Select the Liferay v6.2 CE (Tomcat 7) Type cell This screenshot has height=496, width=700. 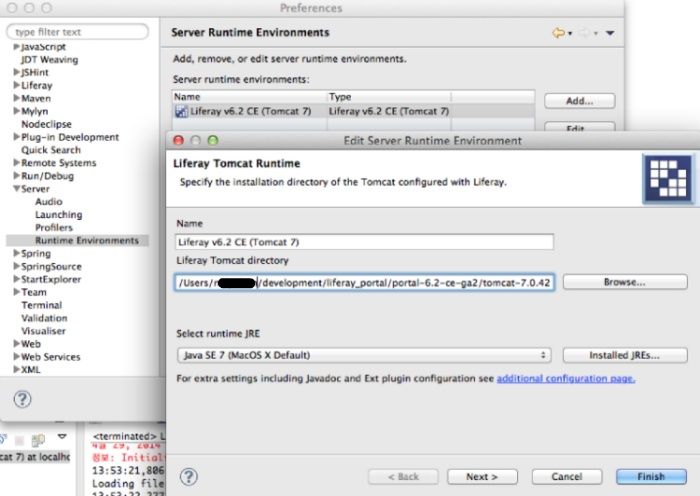[389, 111]
